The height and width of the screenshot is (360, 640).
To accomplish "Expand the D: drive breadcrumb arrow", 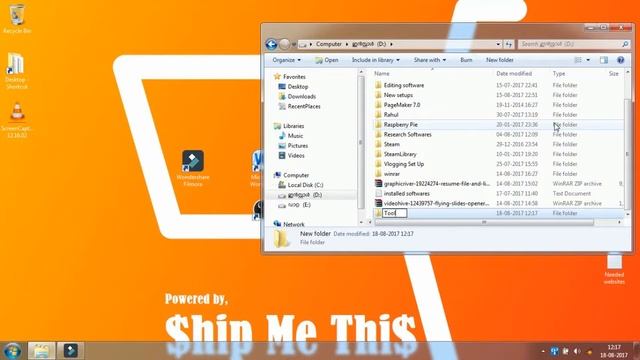I will click(391, 44).
